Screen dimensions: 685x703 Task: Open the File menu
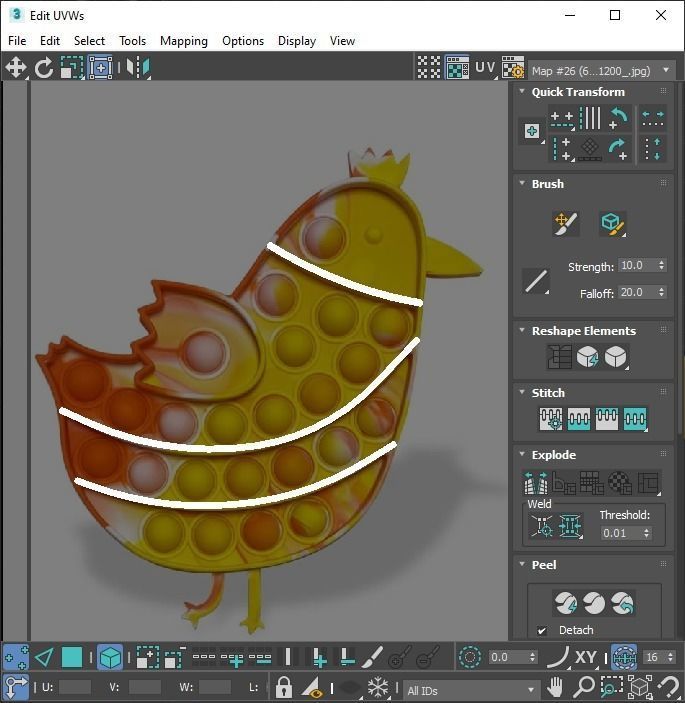click(x=17, y=41)
